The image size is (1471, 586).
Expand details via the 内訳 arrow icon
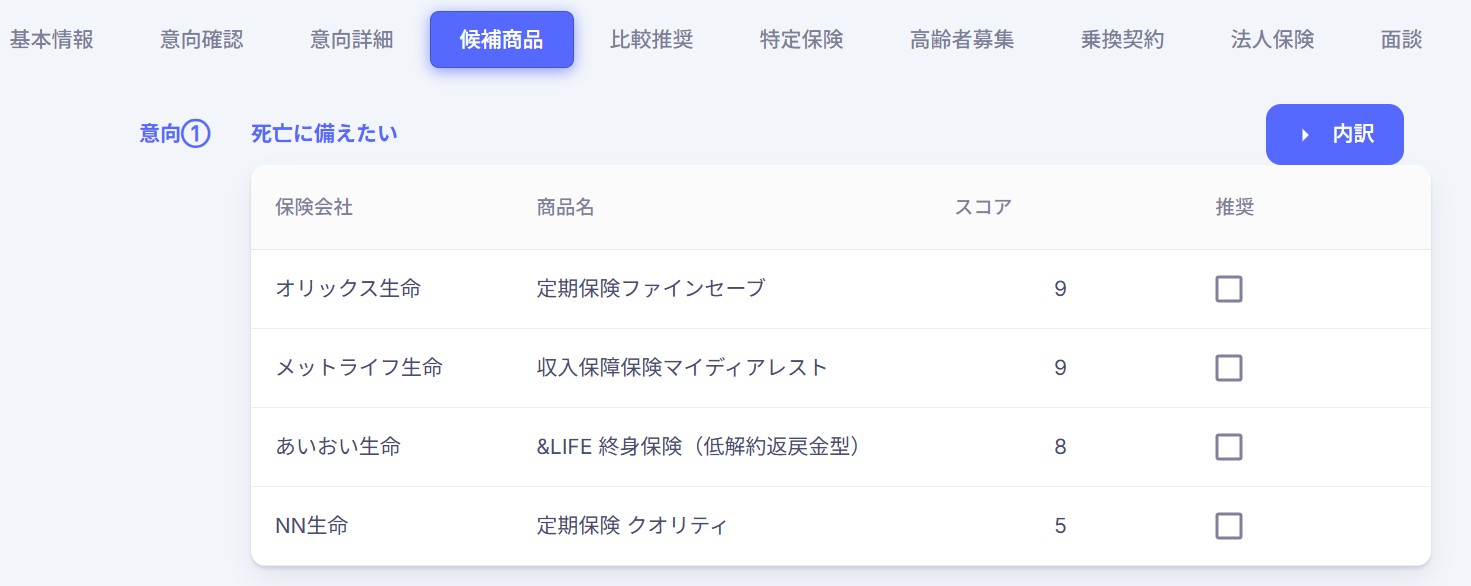[1305, 134]
